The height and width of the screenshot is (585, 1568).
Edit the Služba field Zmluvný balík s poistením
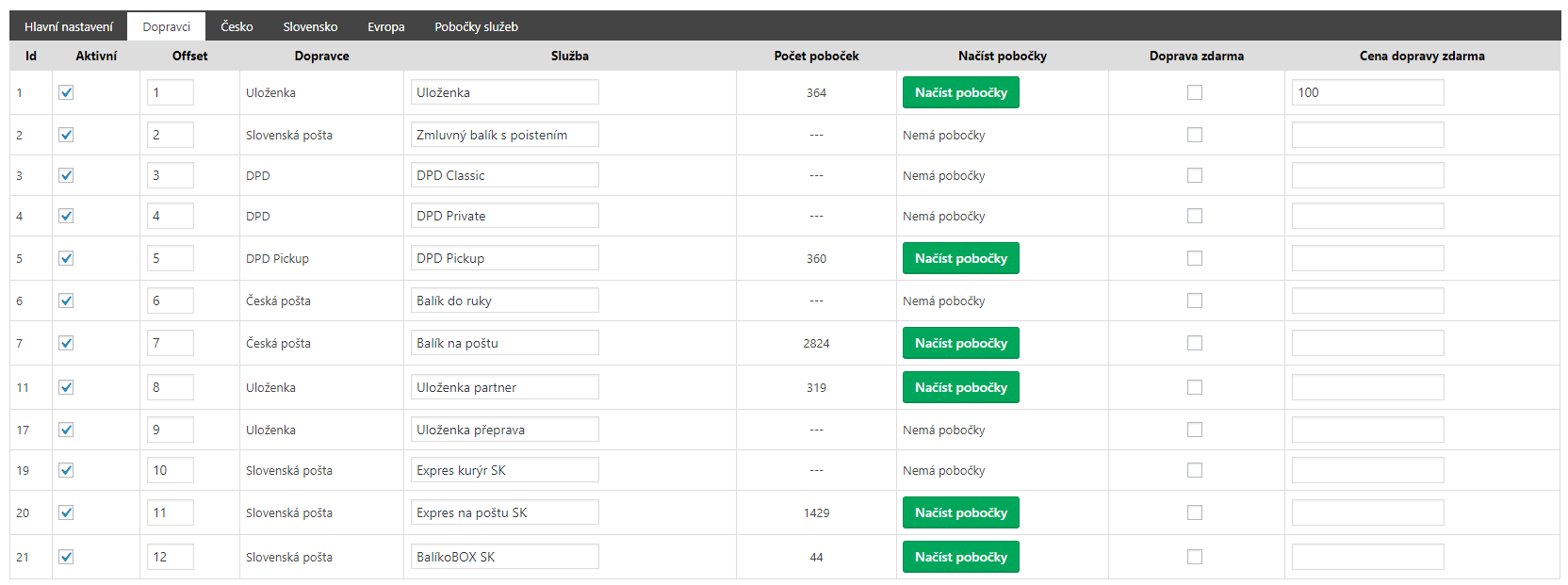[505, 135]
